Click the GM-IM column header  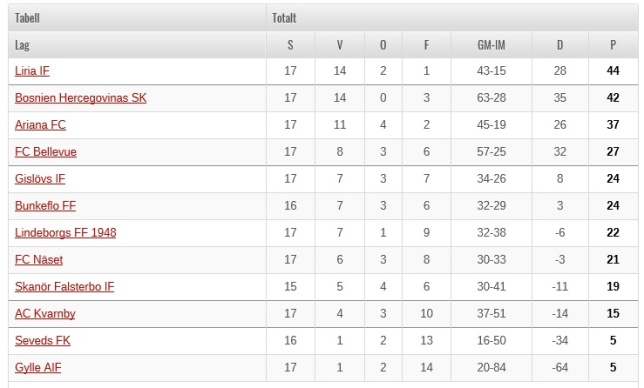[491, 45]
